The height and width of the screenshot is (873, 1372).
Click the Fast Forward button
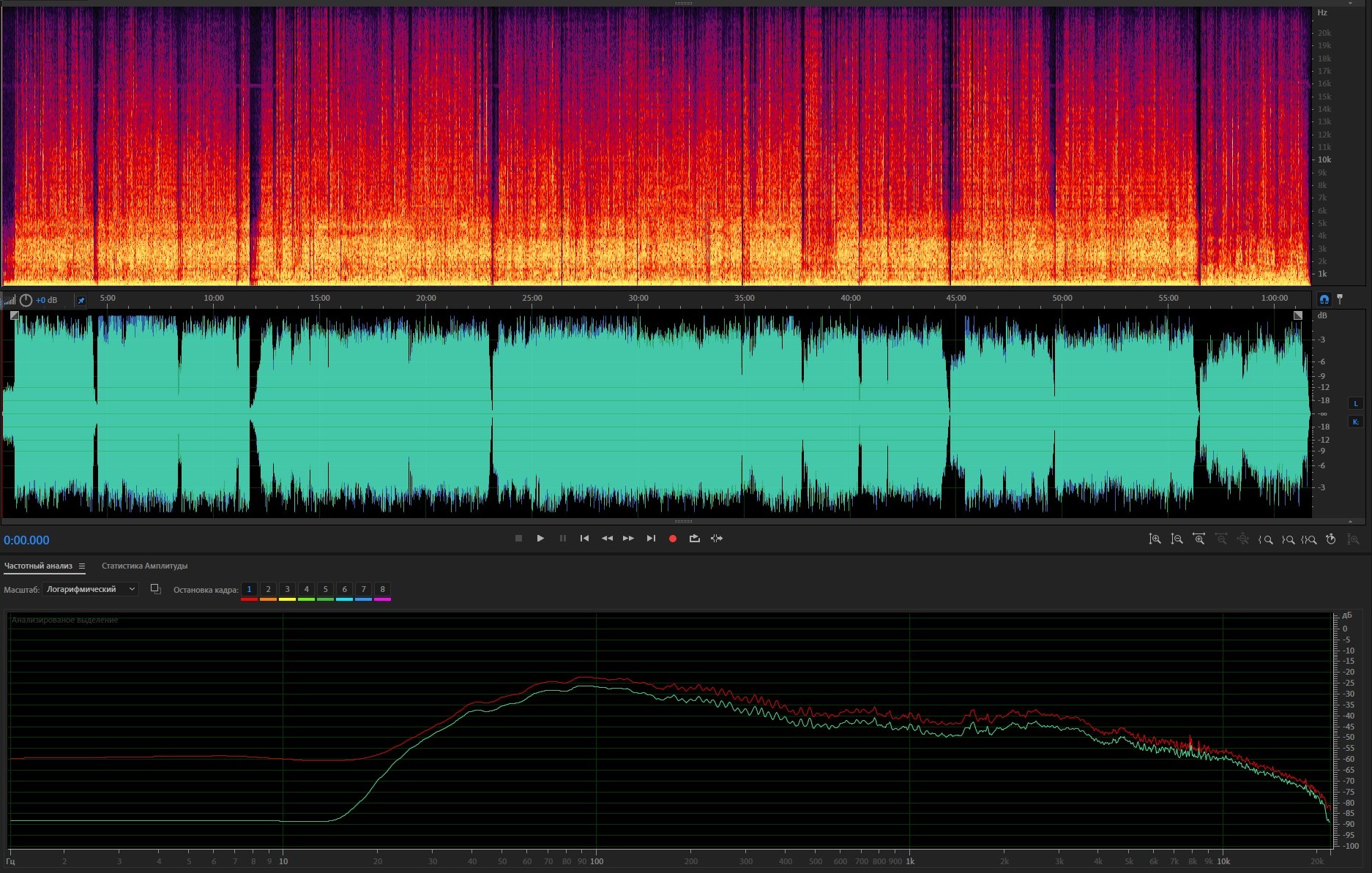coord(628,539)
